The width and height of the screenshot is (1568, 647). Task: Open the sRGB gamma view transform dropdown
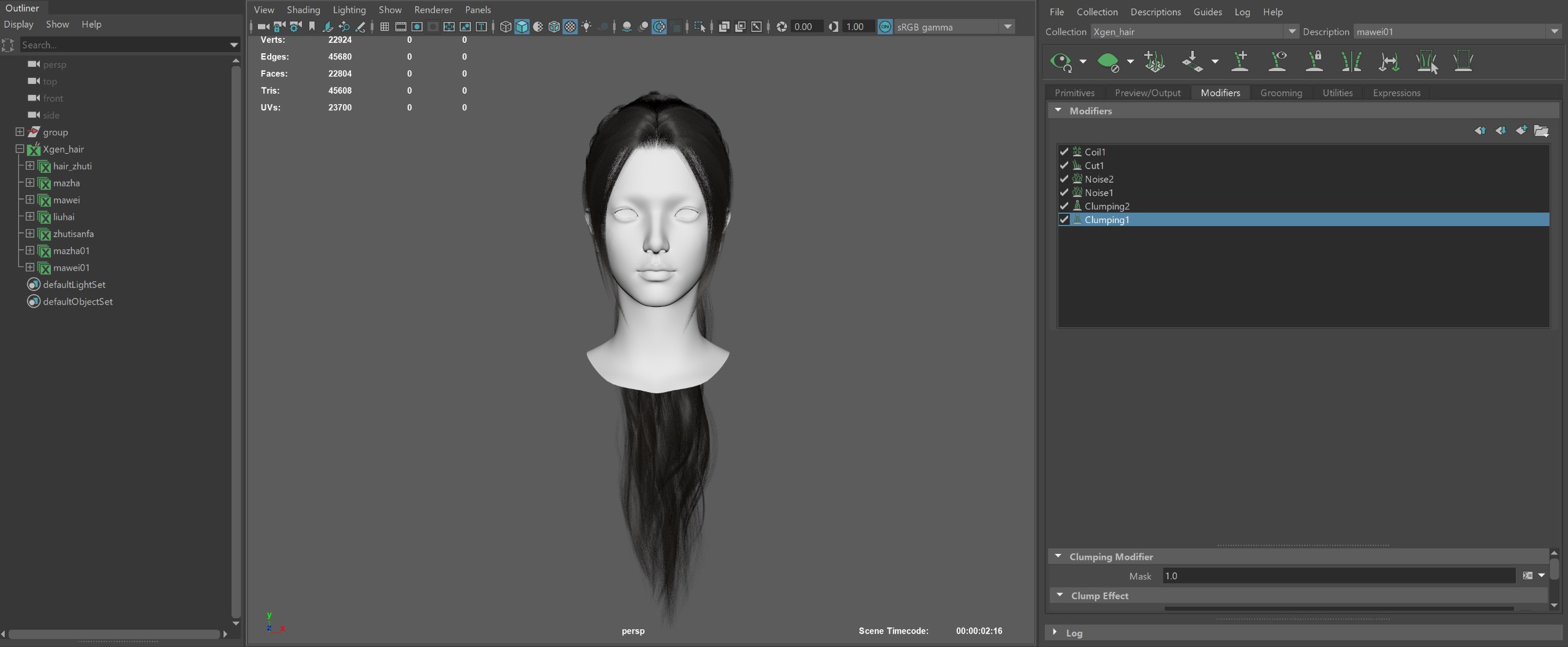point(1008,27)
